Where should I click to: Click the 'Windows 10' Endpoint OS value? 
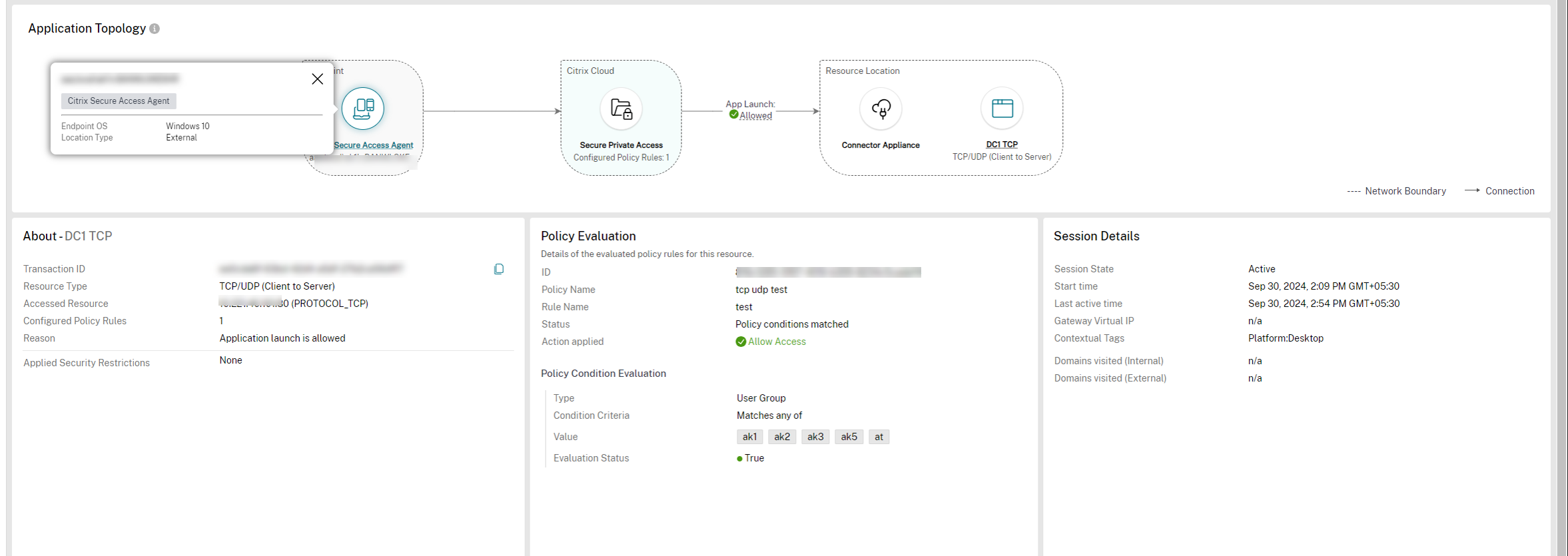188,127
